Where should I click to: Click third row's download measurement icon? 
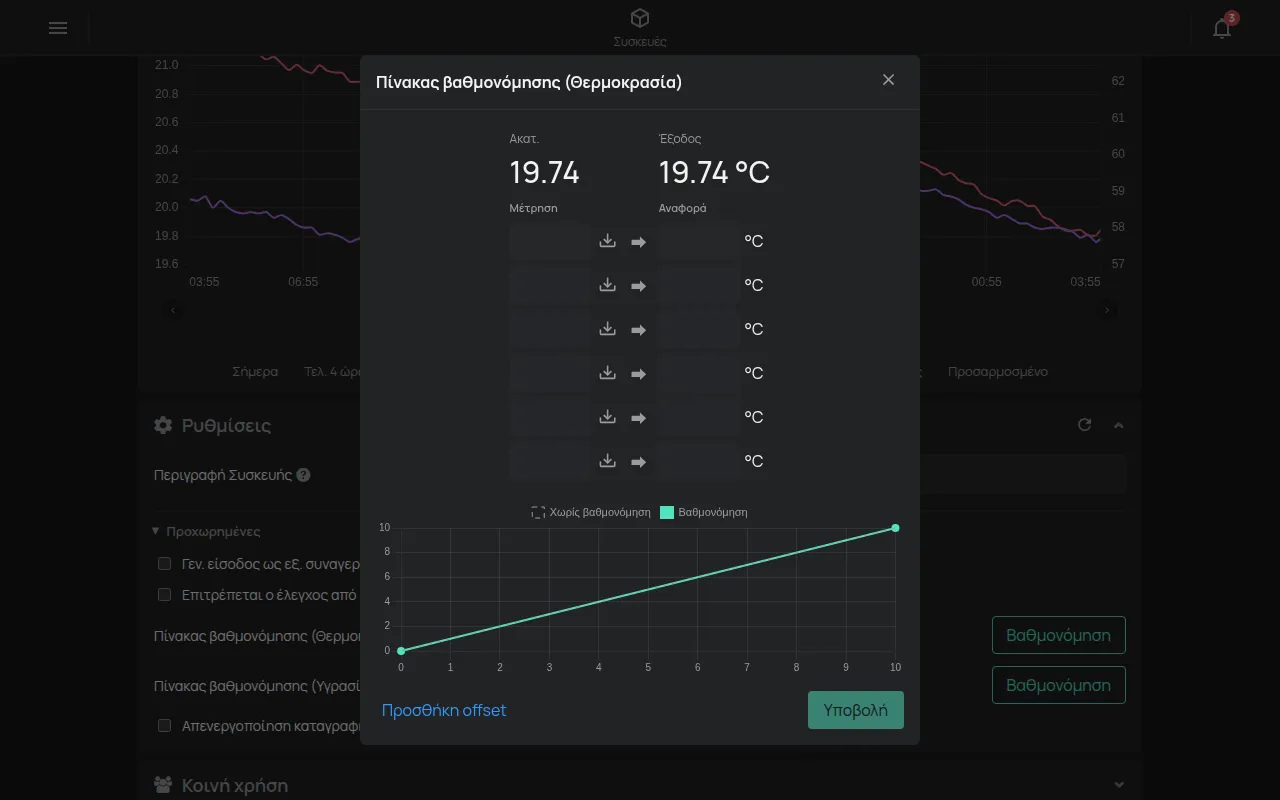607,329
